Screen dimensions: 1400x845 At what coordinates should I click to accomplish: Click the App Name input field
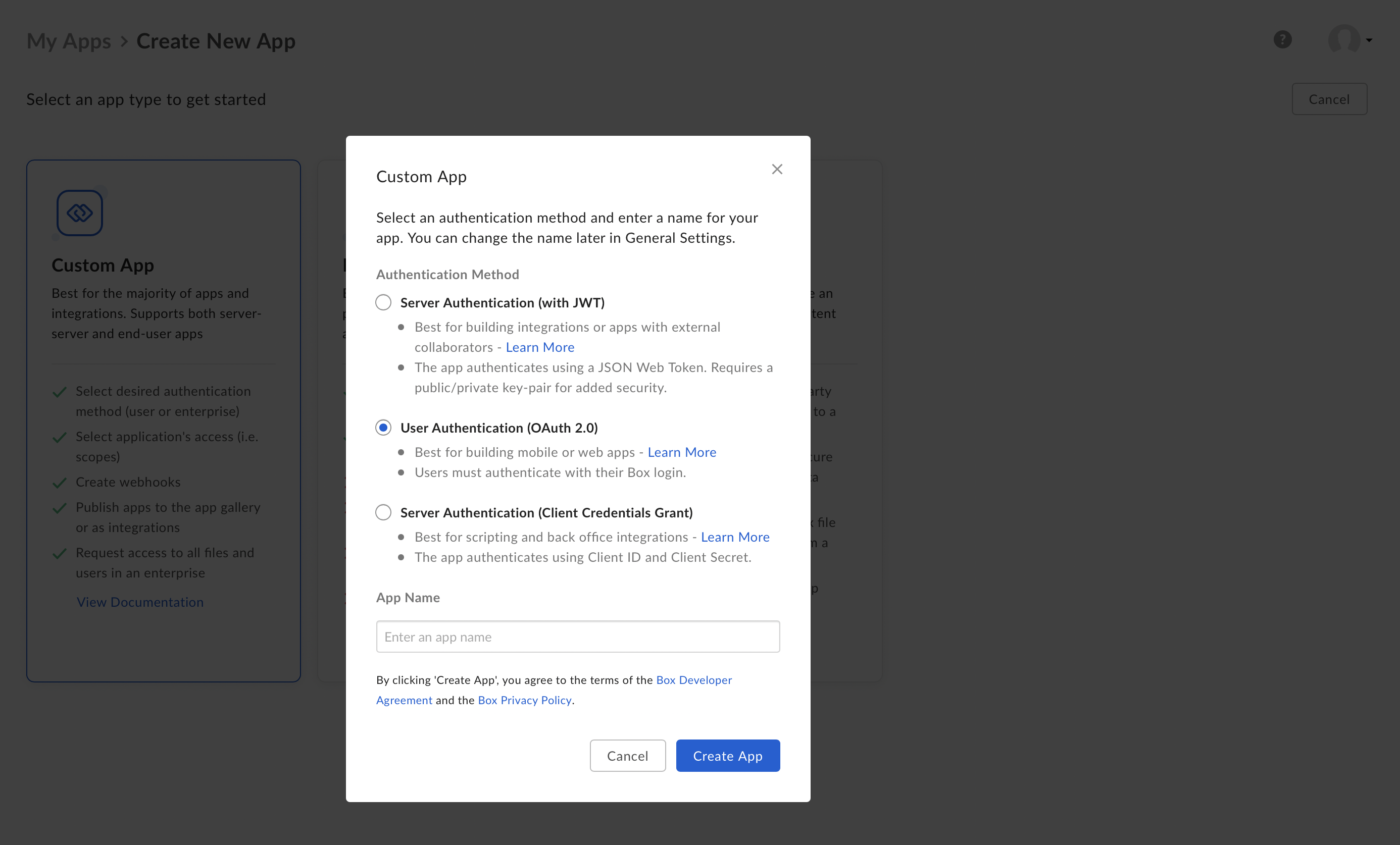[578, 636]
